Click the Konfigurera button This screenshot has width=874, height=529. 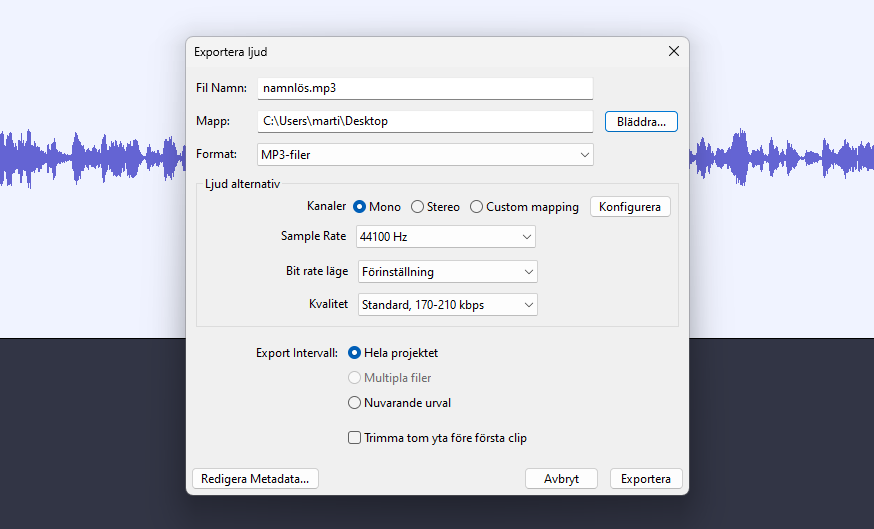[630, 207]
